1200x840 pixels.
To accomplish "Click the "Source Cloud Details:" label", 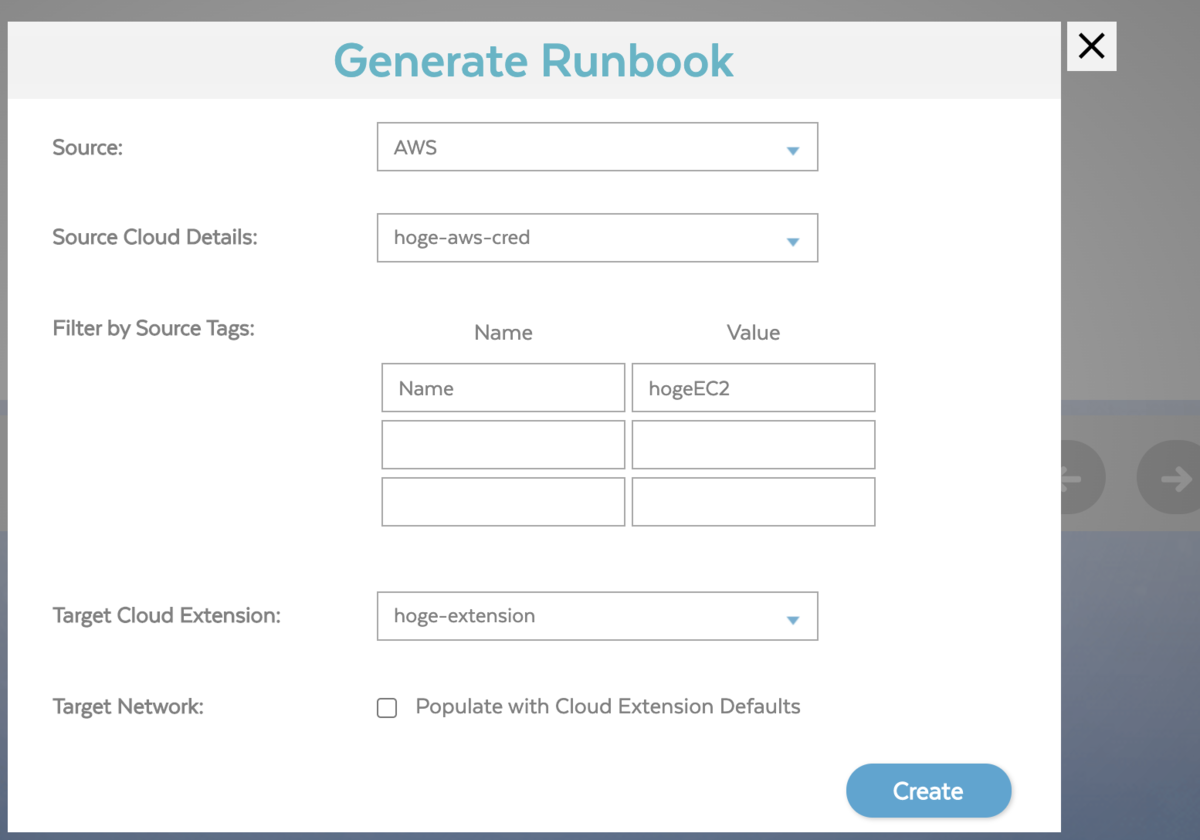I will click(155, 238).
